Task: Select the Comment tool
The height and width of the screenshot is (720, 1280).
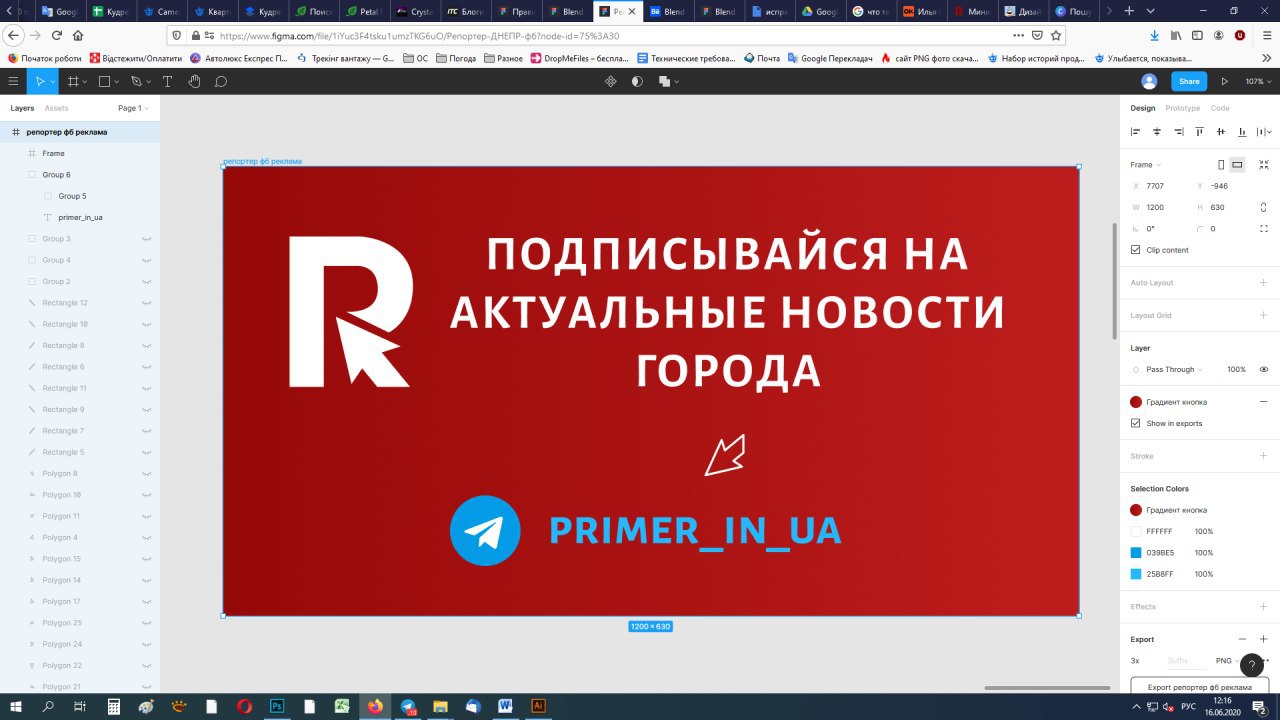Action: click(x=221, y=81)
